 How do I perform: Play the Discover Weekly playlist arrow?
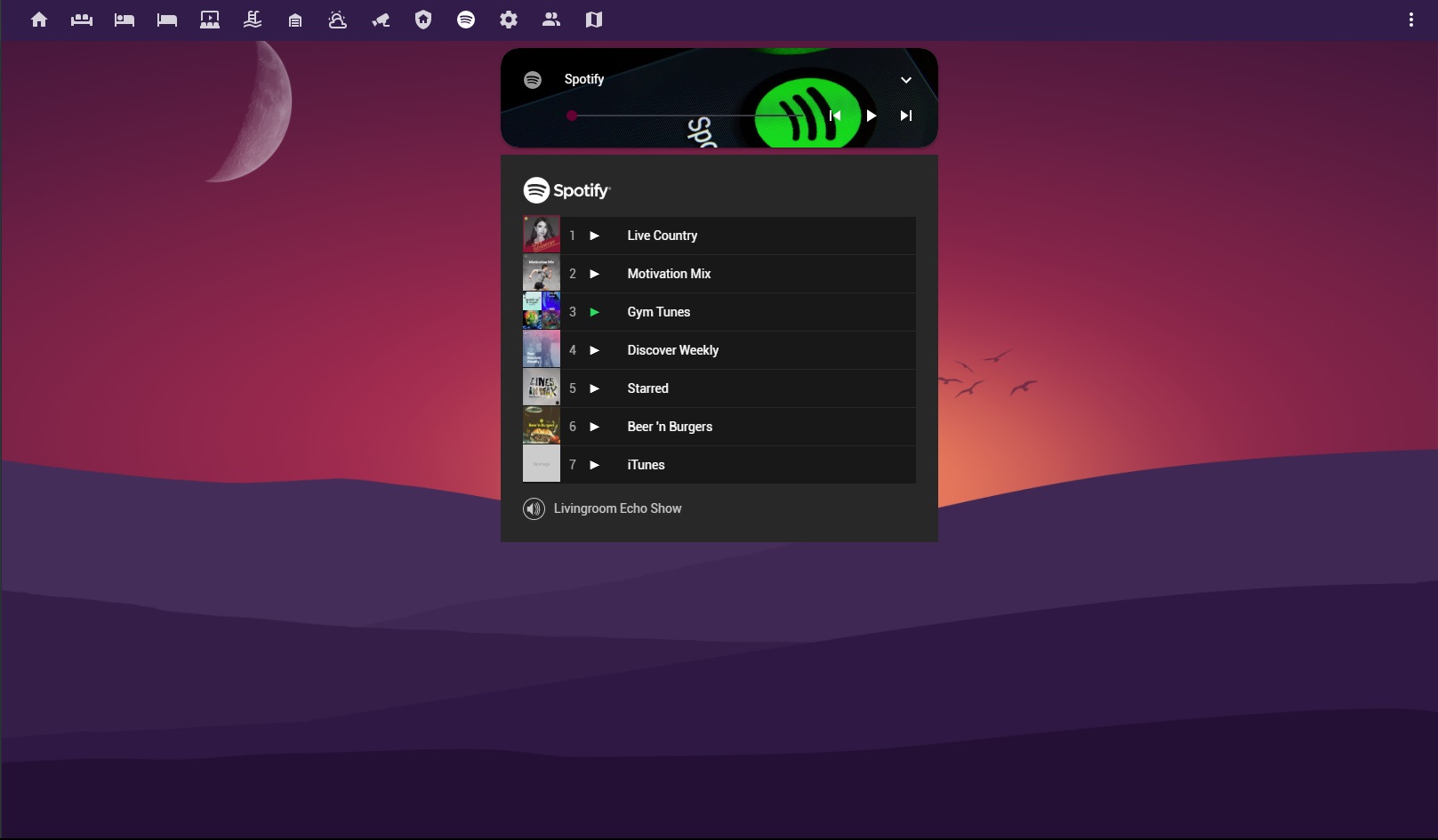[595, 350]
